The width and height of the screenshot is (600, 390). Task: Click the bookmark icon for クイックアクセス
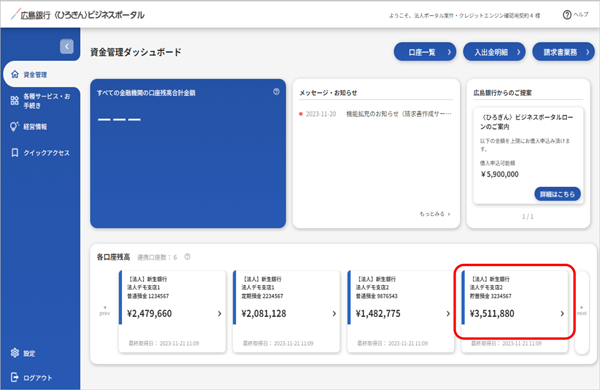point(15,153)
